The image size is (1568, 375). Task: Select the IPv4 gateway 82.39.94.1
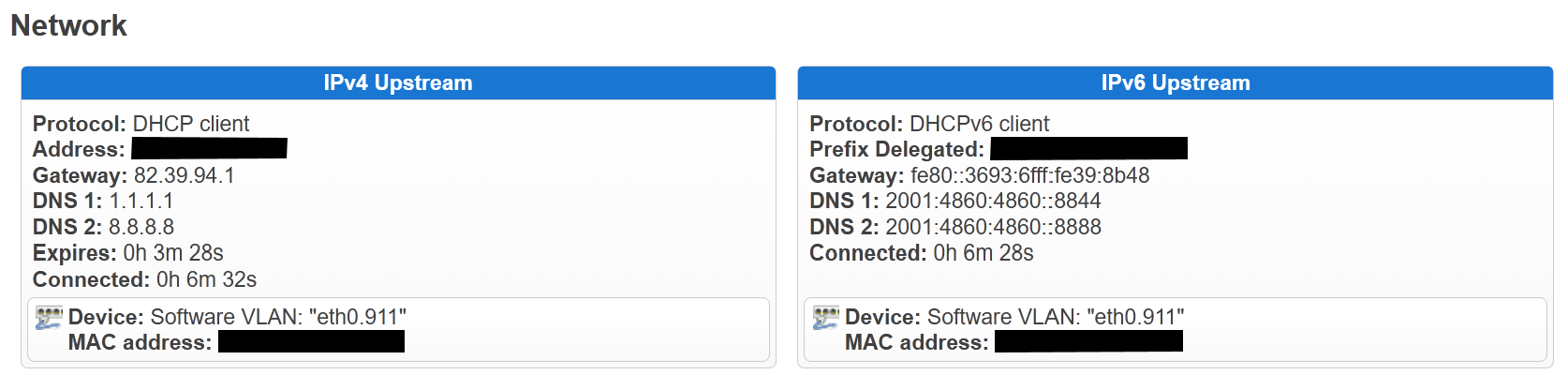(185, 175)
